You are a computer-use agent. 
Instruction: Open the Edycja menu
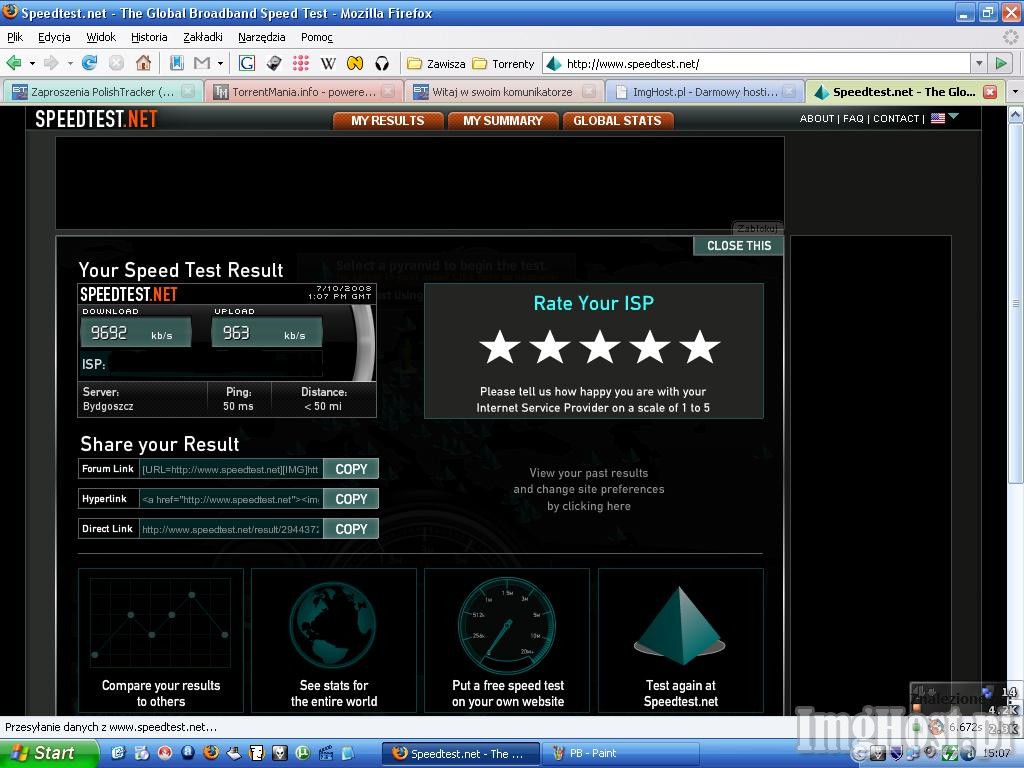[54, 37]
